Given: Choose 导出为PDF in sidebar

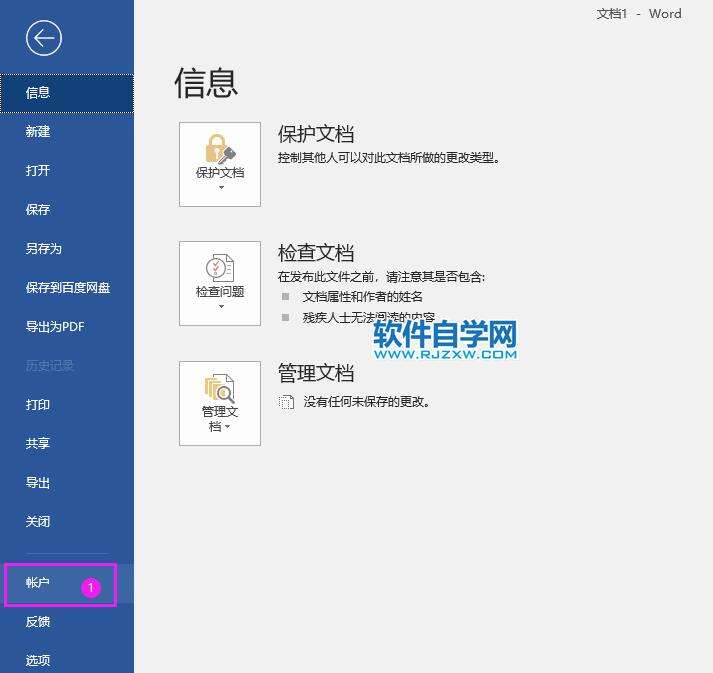Looking at the screenshot, I should [66, 327].
